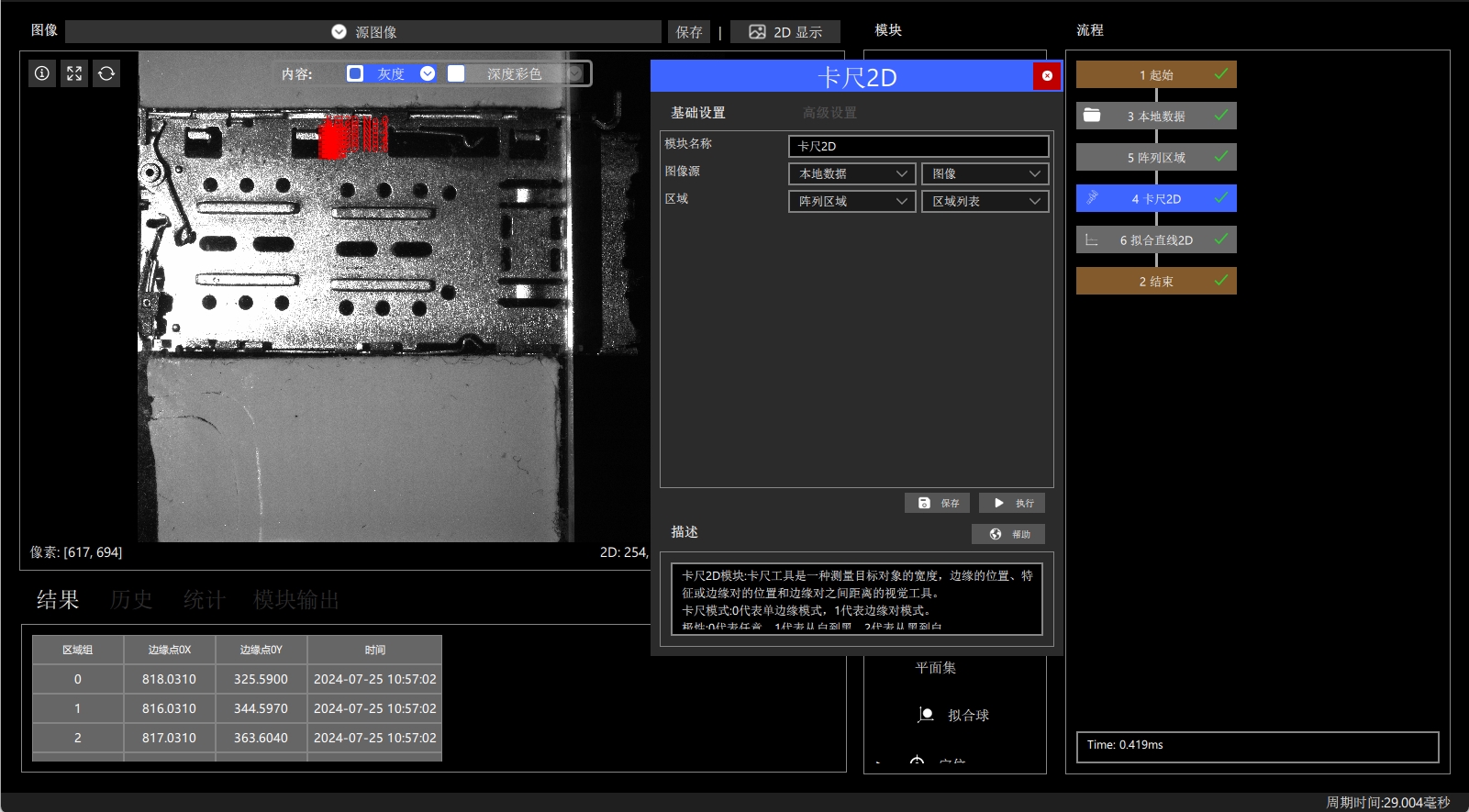Open the 历史 tab
The width and height of the screenshot is (1469, 812).
coord(131,600)
